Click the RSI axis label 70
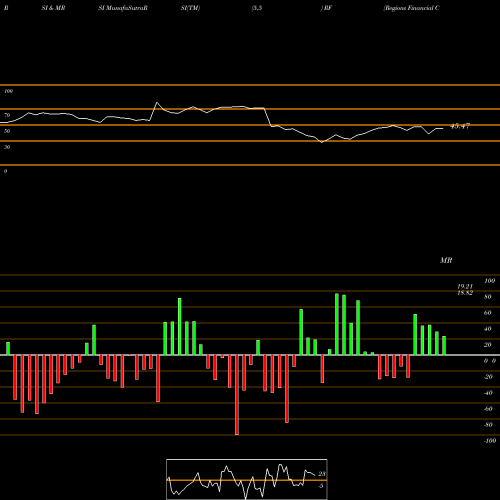Image resolution: width=500 pixels, height=500 pixels. 7,115
